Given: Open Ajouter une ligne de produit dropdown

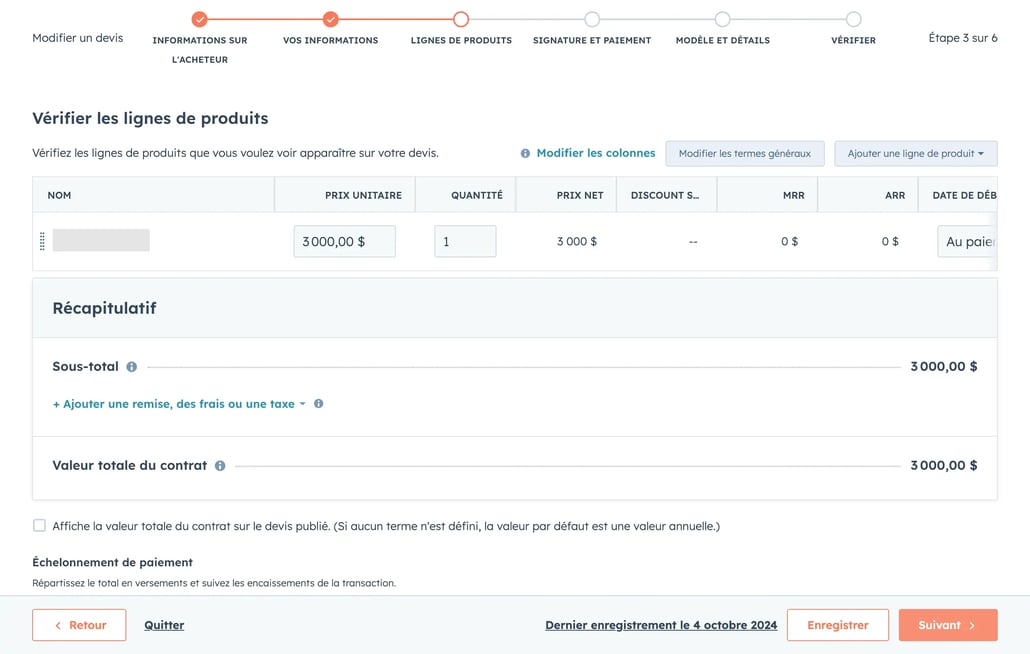Looking at the screenshot, I should tap(915, 154).
